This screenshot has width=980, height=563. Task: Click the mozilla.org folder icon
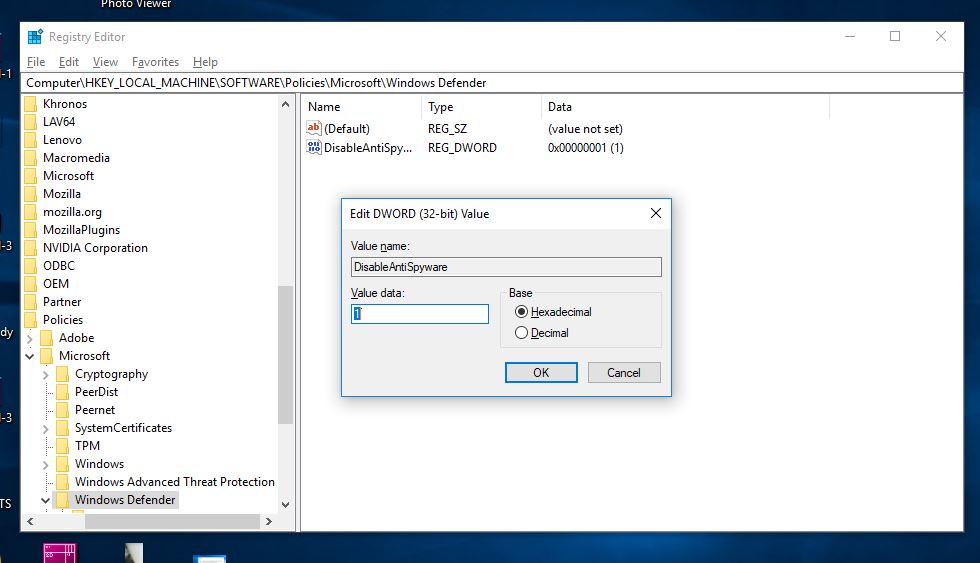click(31, 212)
